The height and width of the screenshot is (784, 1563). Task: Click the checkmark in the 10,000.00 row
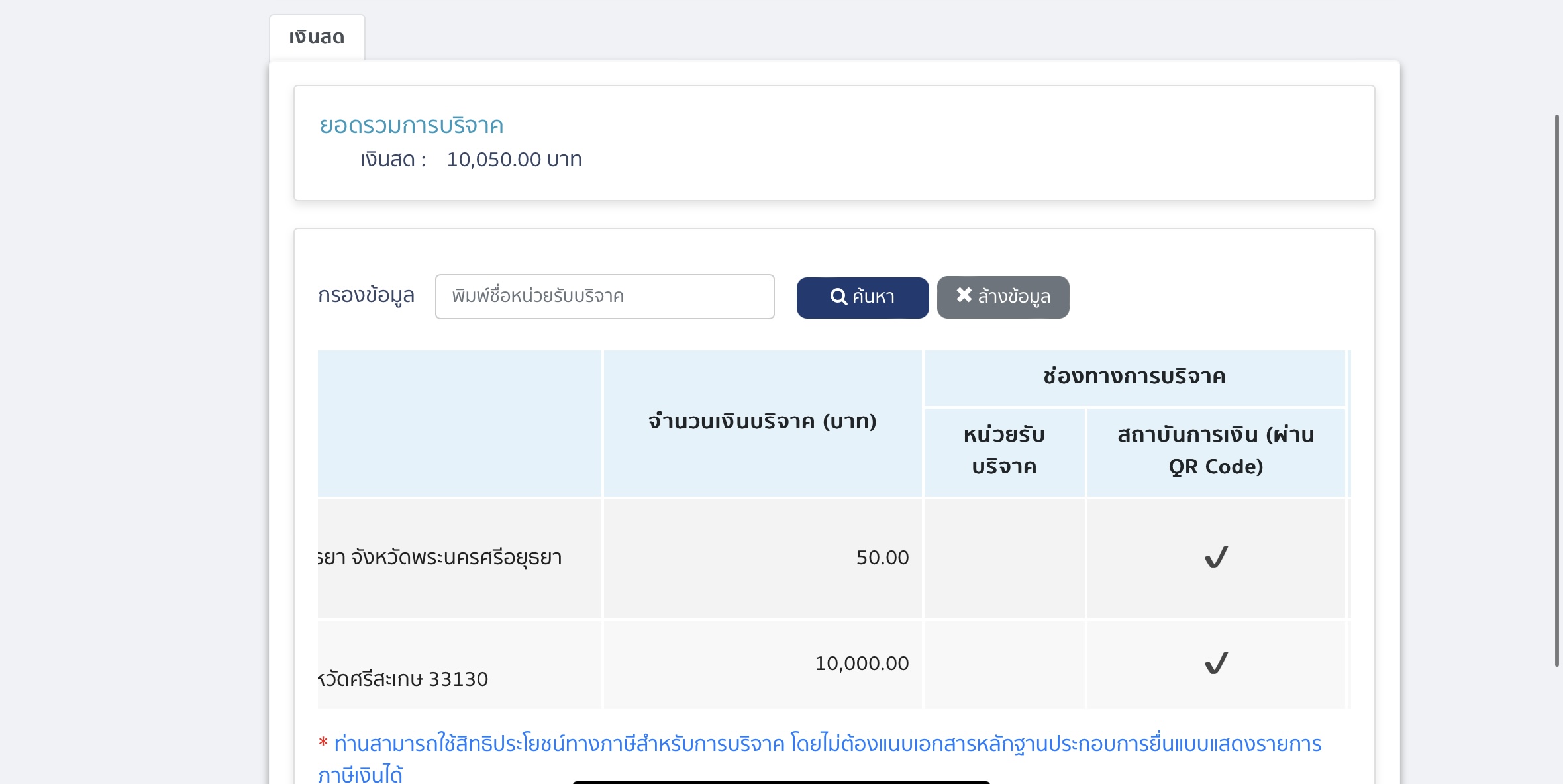[x=1216, y=663]
